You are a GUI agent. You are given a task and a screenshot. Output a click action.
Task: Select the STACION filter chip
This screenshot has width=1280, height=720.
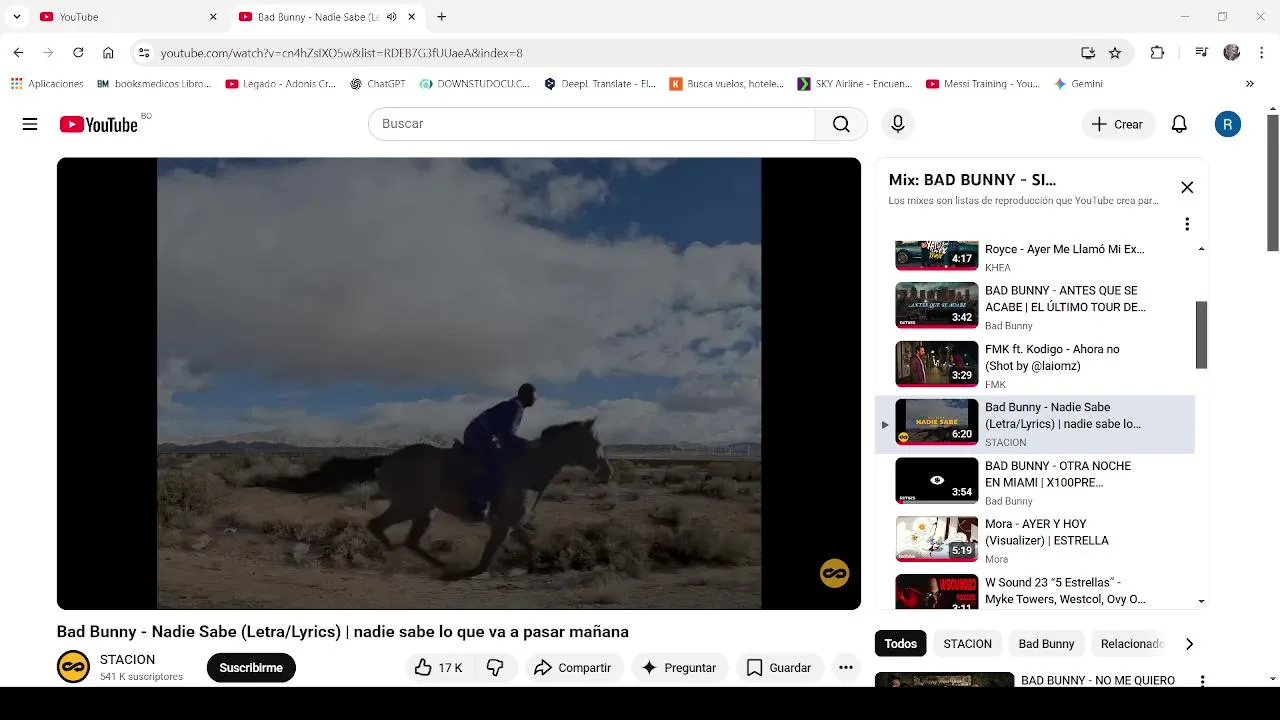967,644
